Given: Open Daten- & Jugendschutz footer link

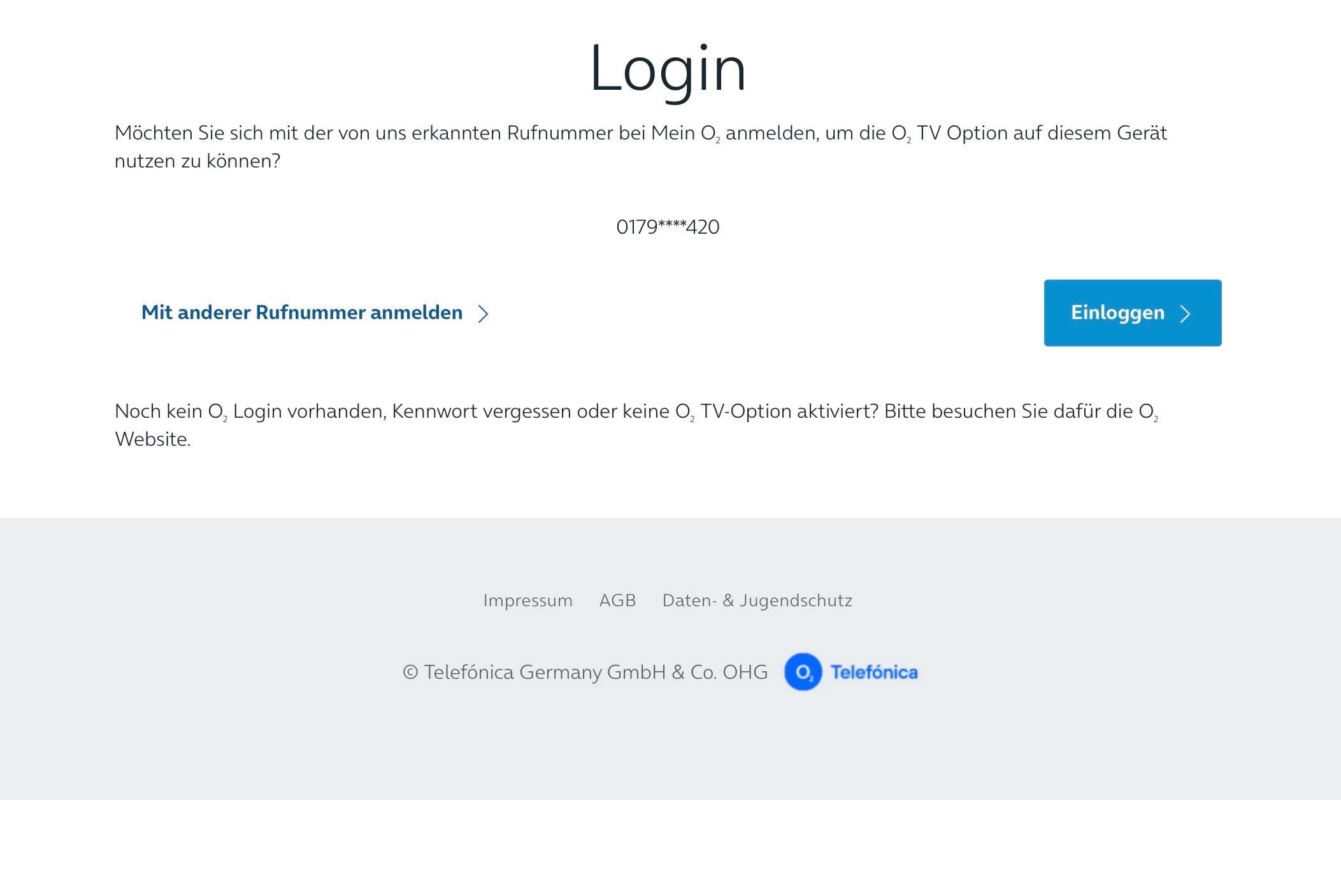Looking at the screenshot, I should click(757, 601).
